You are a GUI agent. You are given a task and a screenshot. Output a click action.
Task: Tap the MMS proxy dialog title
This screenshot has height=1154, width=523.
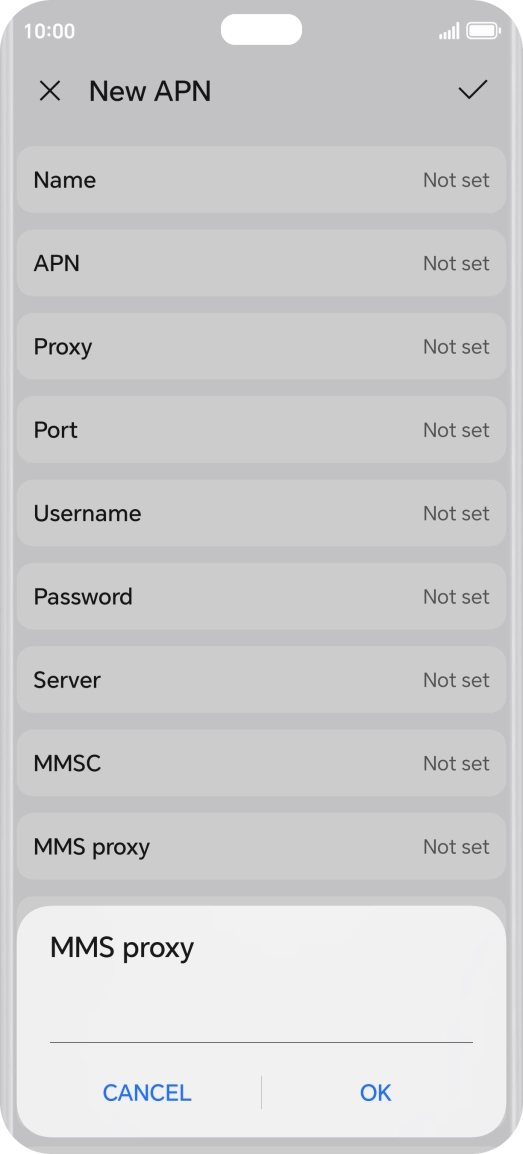click(122, 948)
